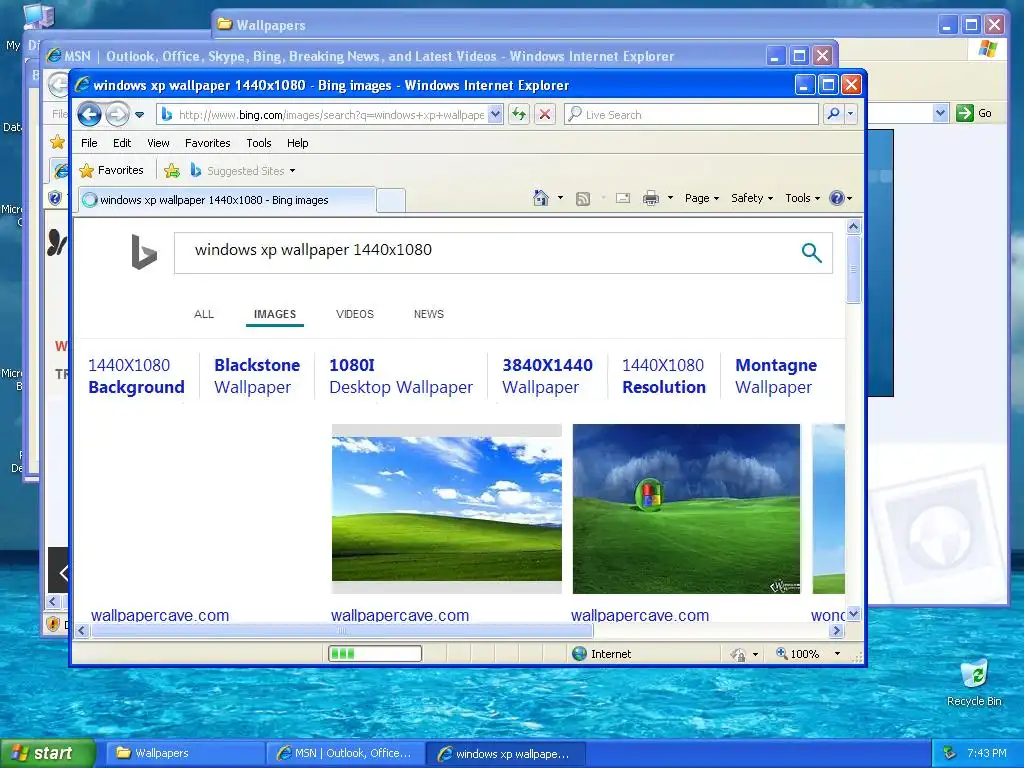Open the XP logo hill thumbnail

click(x=686, y=509)
